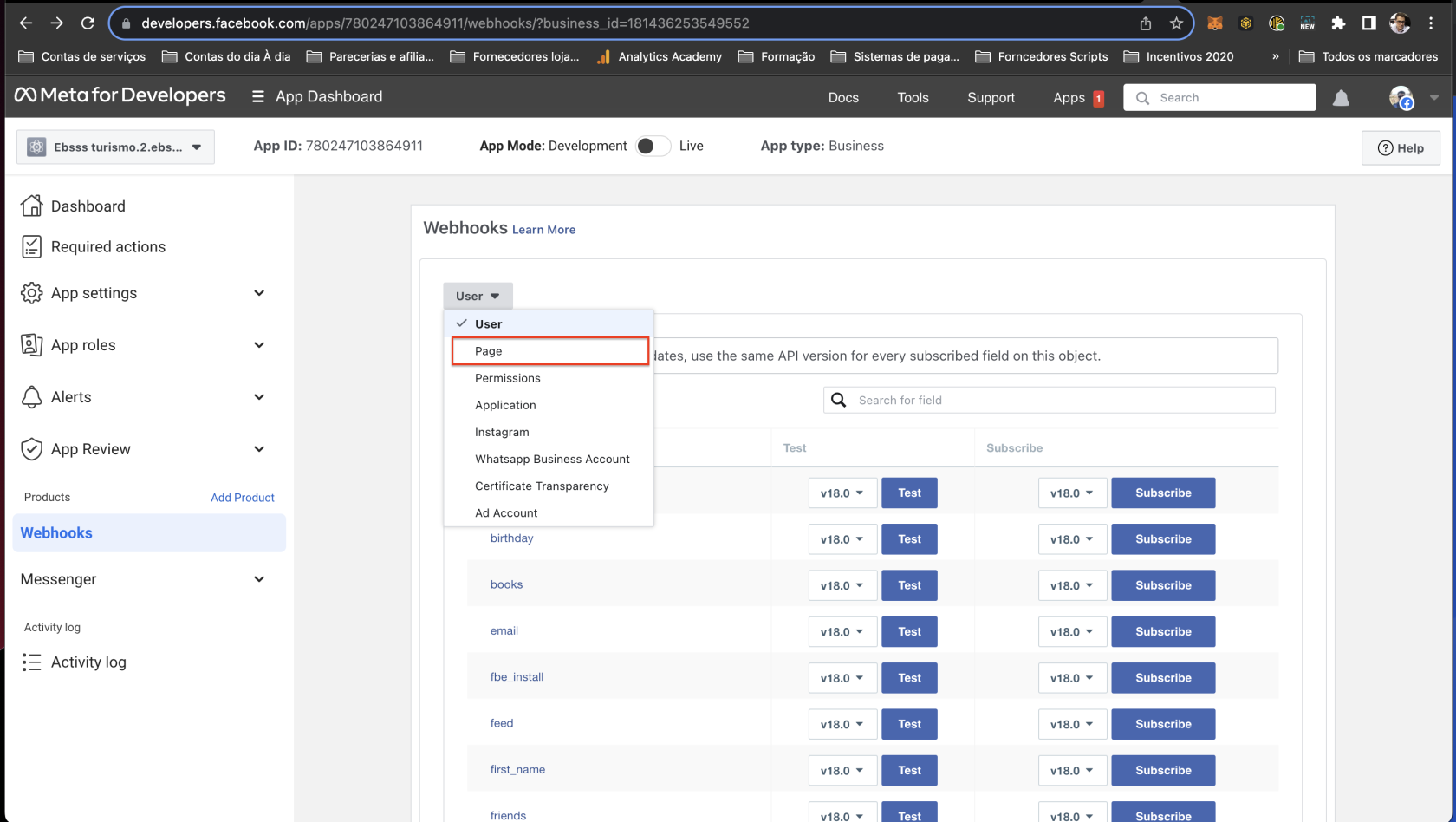1456x822 pixels.
Task: Choose Certificate Transparency option
Action: point(549,486)
